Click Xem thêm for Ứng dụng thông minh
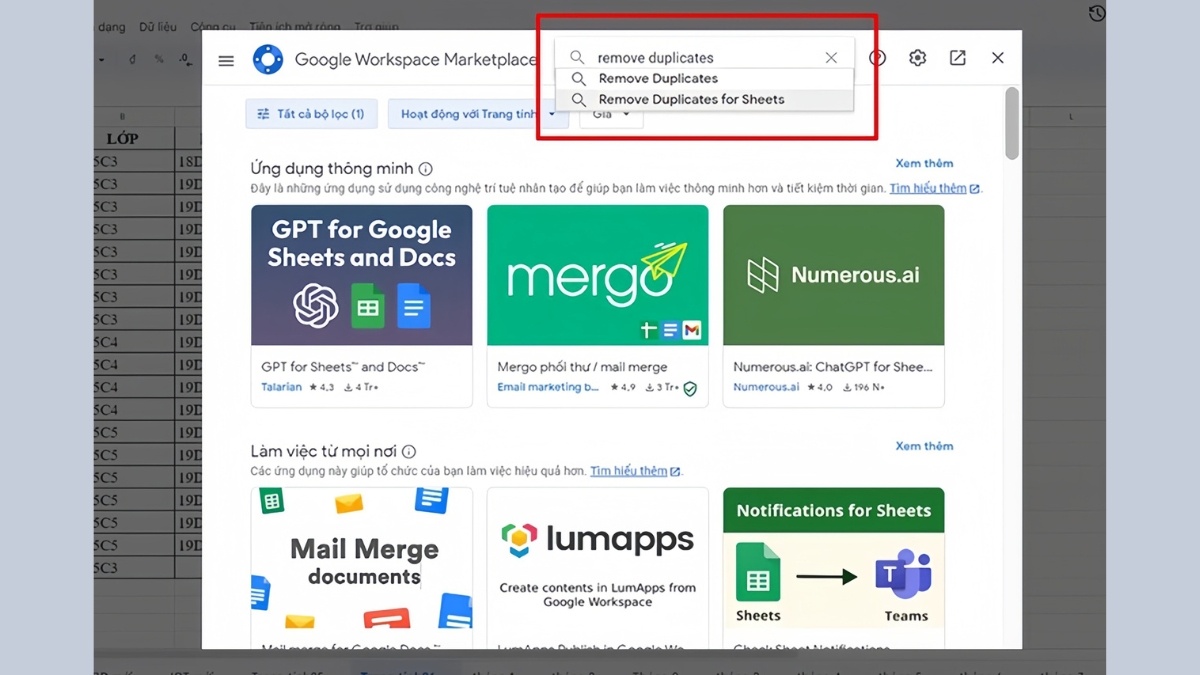Viewport: 1200px width, 675px height. point(924,163)
